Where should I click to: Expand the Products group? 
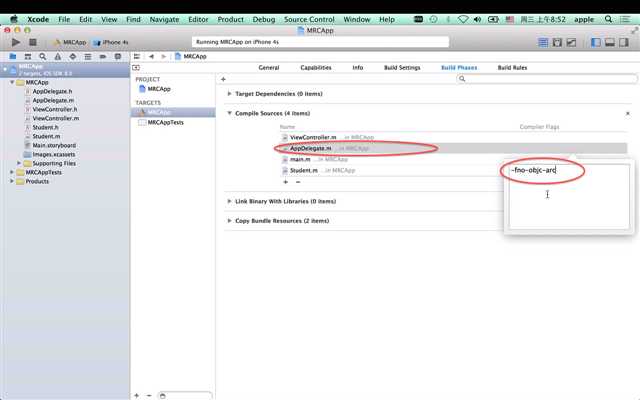(x=12, y=181)
